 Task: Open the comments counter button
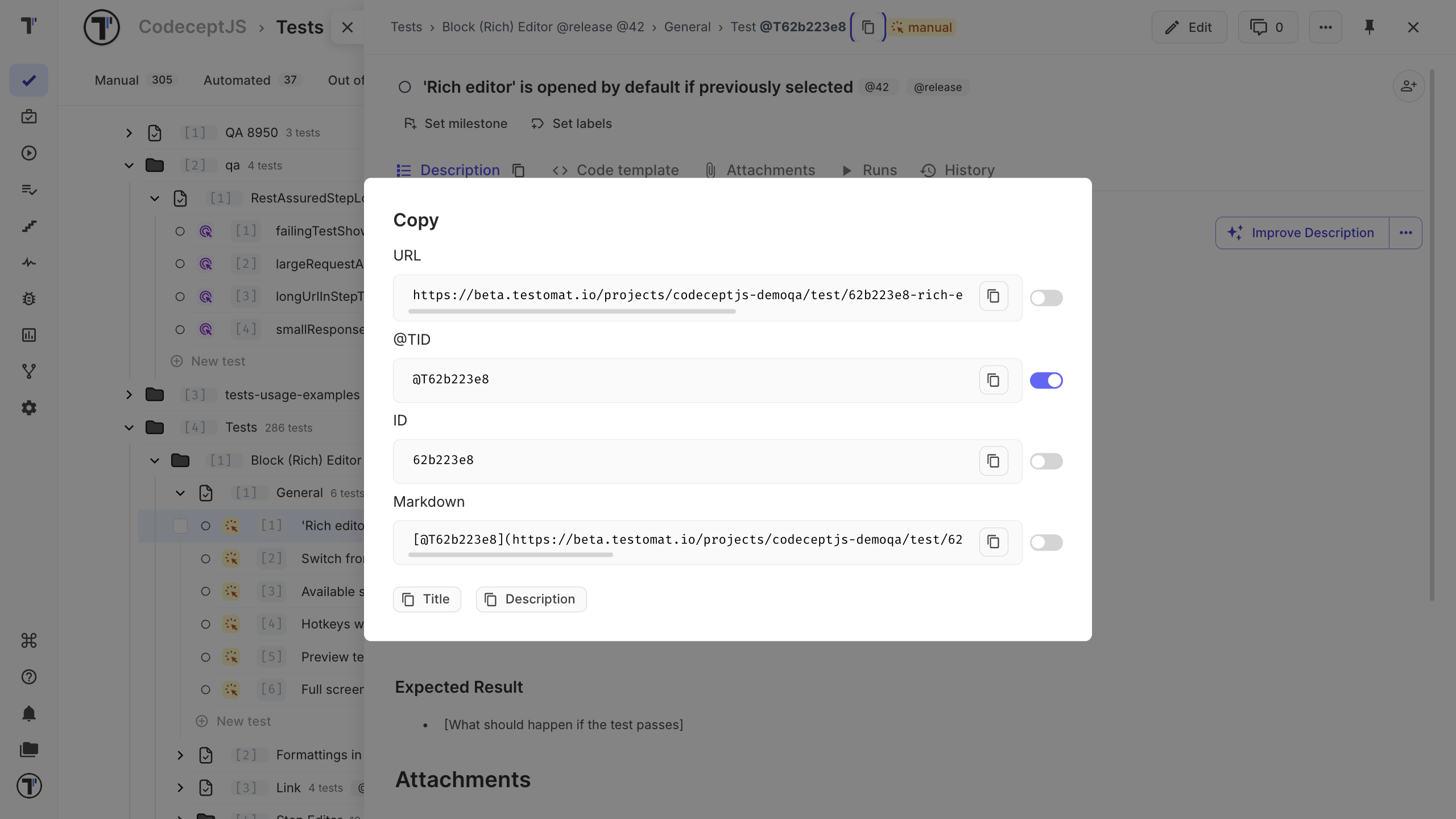pos(1268,27)
